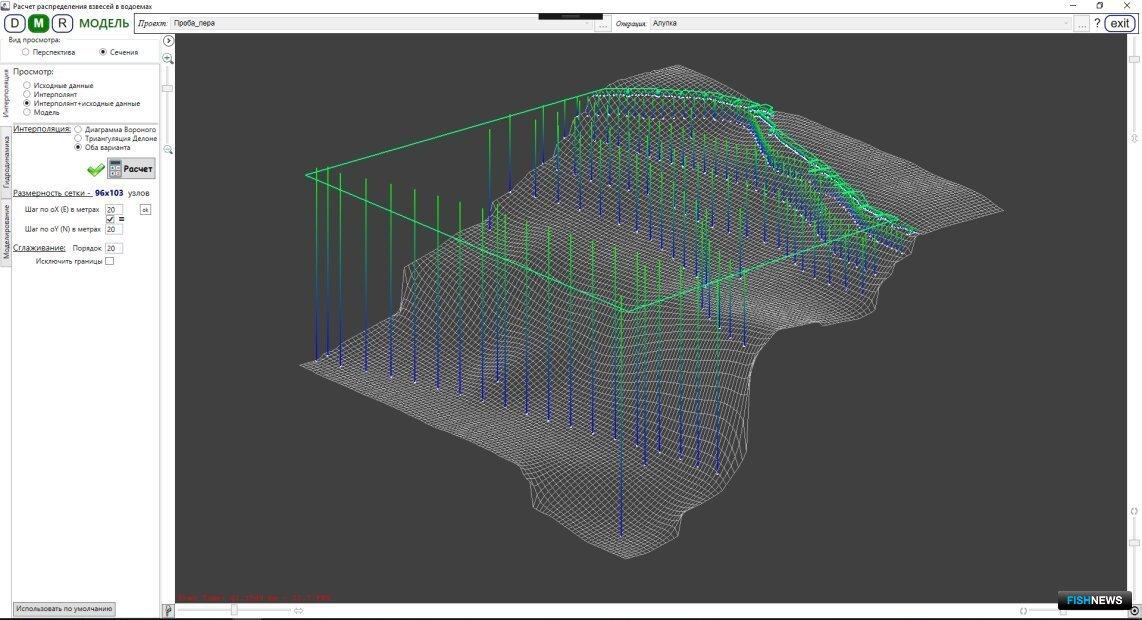Screen dimensions: 1142x620
Task: Click the Расчет calculate button
Action: (132, 169)
